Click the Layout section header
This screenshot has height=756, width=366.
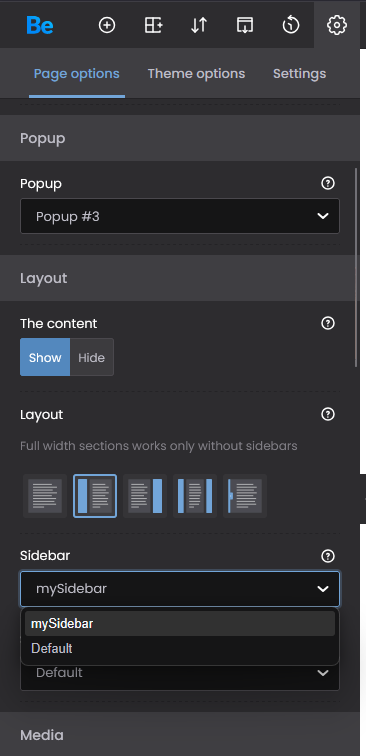pos(180,278)
